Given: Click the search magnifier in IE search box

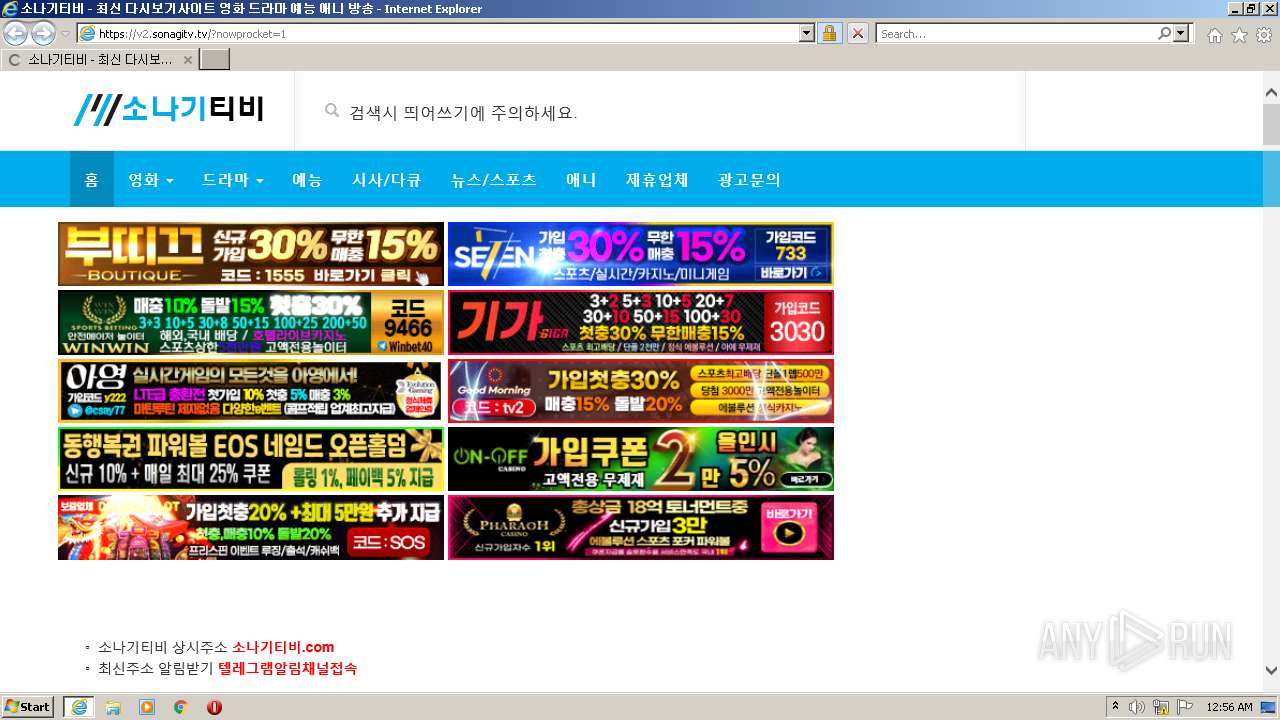Looking at the screenshot, I should point(1164,33).
